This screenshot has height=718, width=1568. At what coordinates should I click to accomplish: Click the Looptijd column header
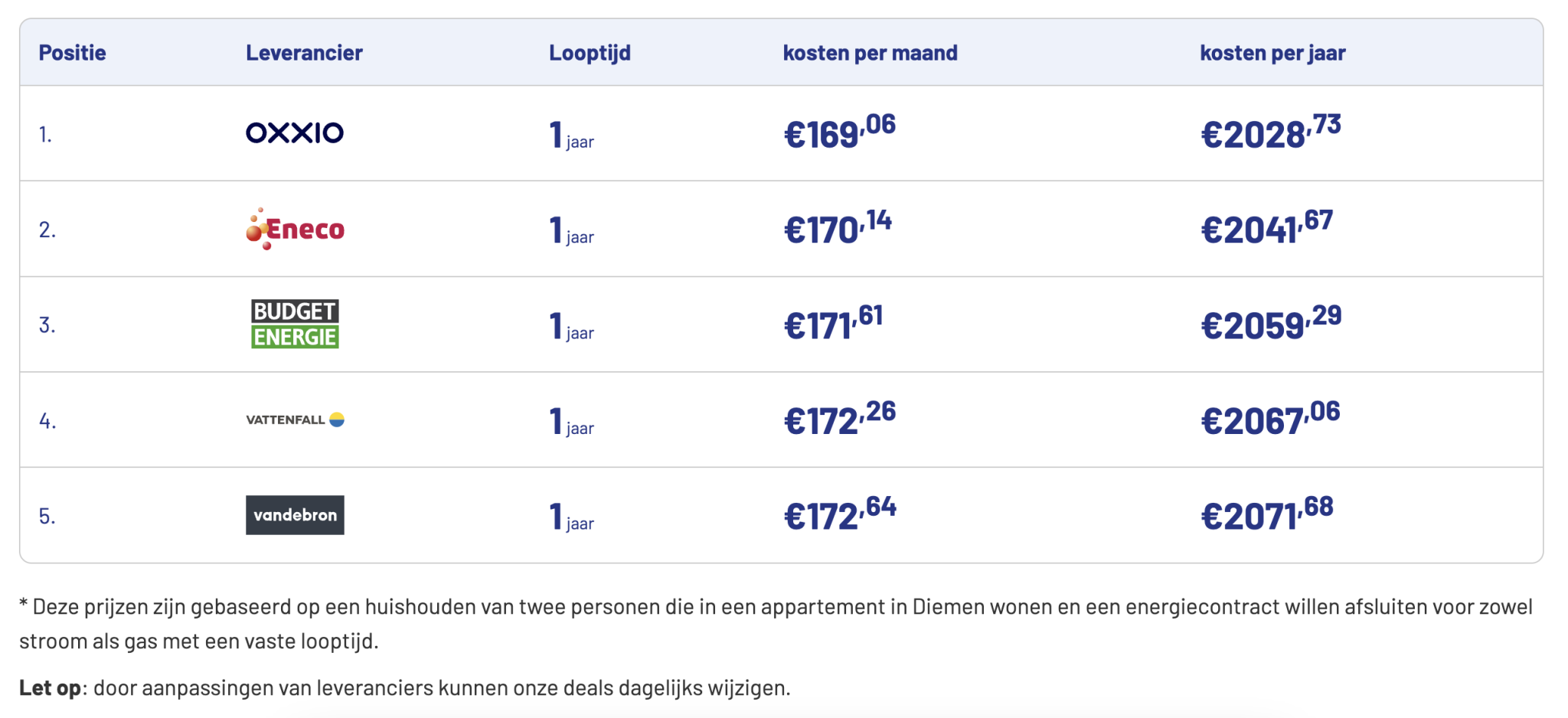coord(590,53)
